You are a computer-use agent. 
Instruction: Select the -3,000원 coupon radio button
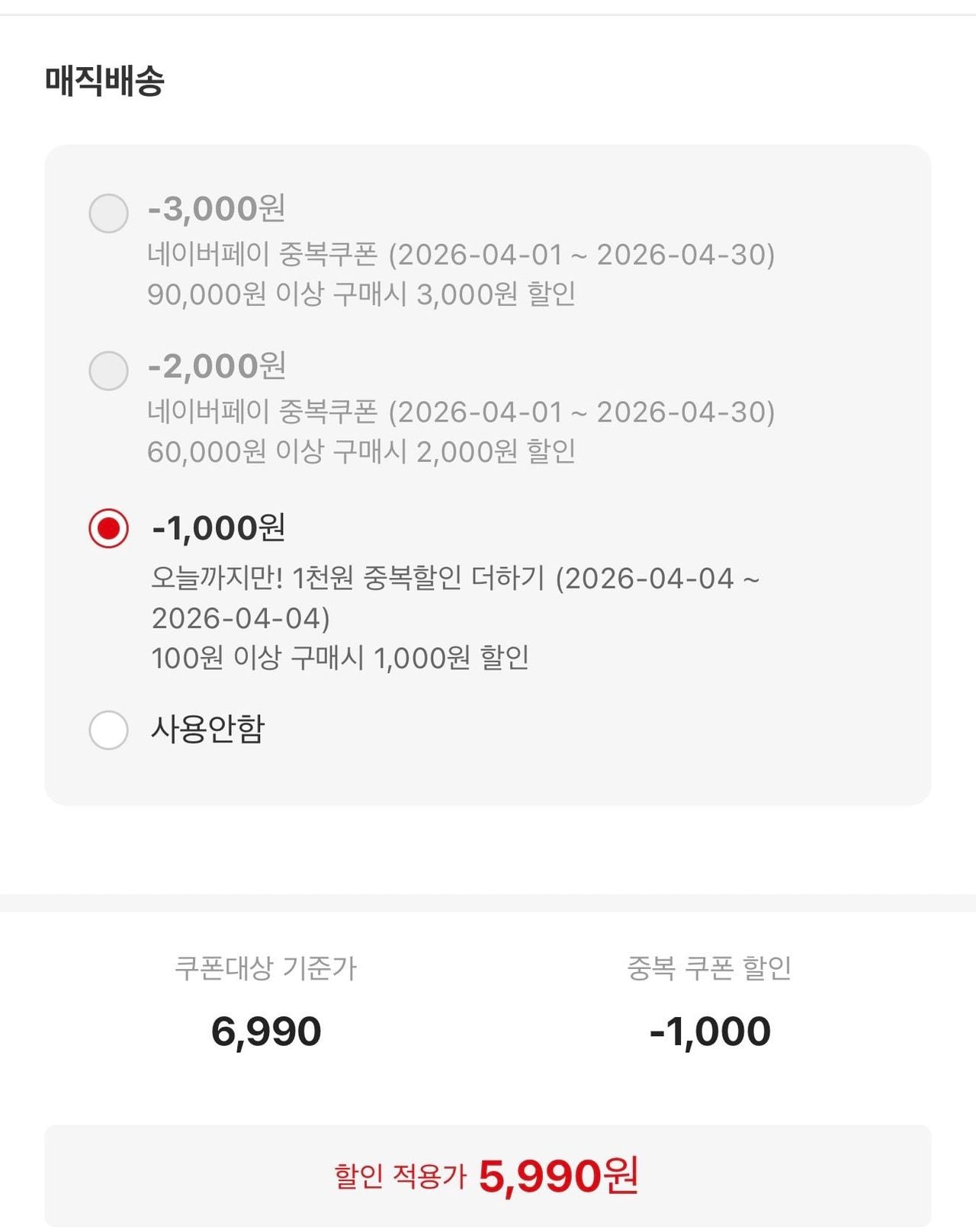click(108, 213)
